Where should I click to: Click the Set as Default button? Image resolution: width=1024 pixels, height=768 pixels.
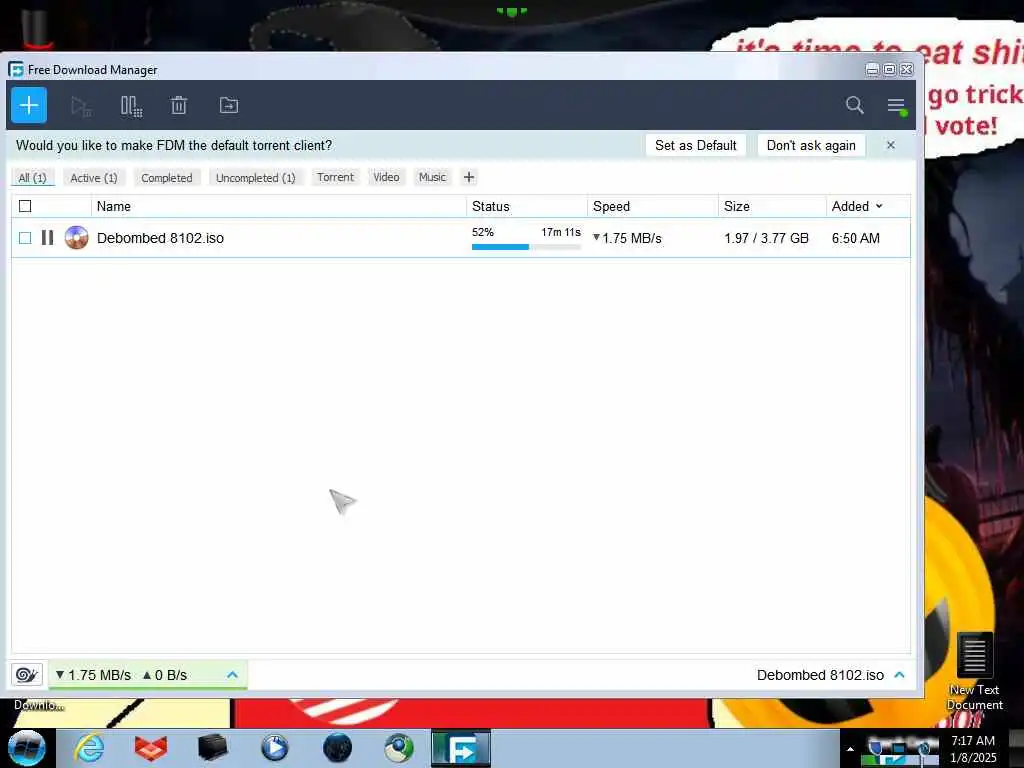(x=696, y=145)
